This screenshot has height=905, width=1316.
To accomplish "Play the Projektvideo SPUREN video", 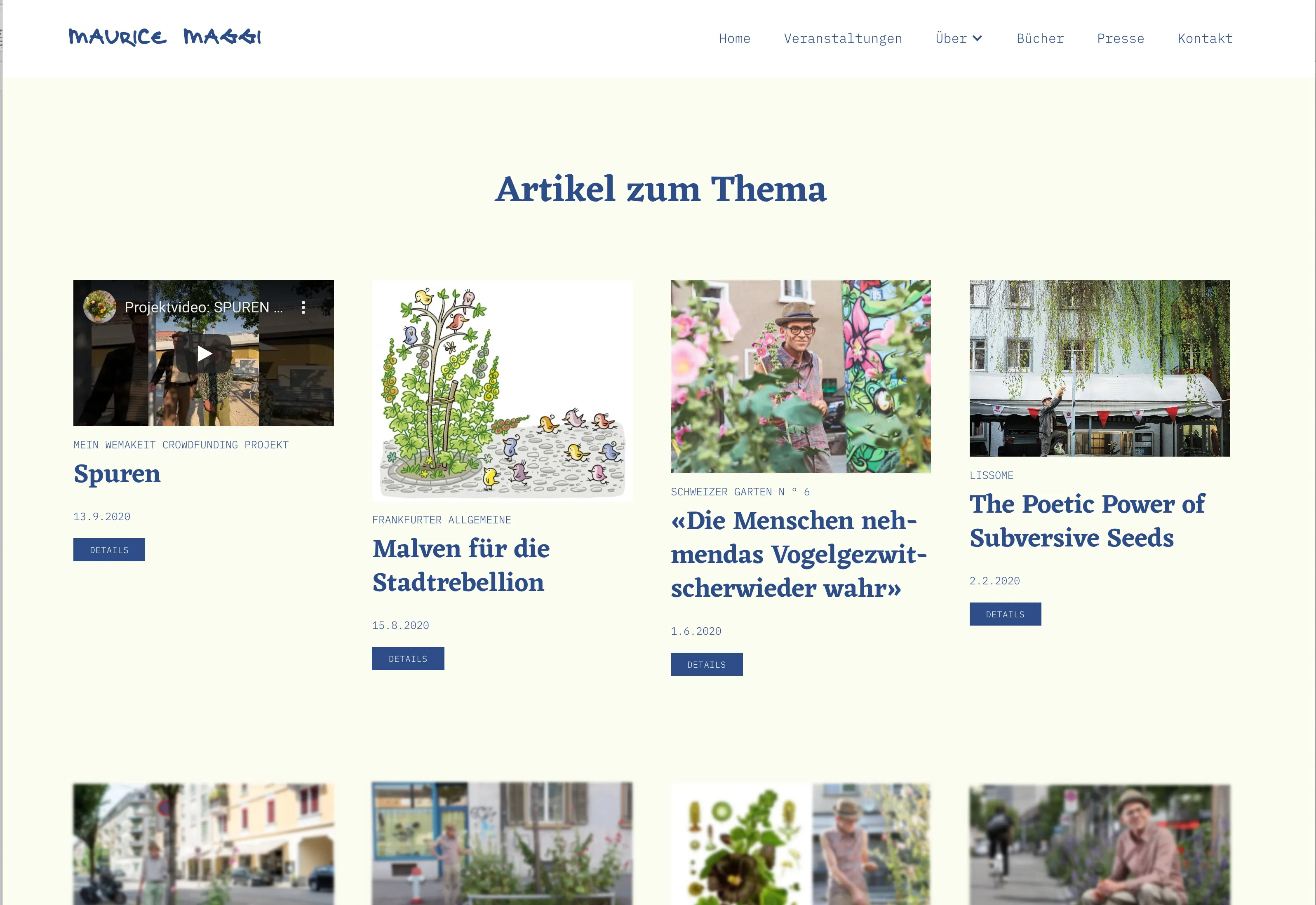I will tap(204, 353).
